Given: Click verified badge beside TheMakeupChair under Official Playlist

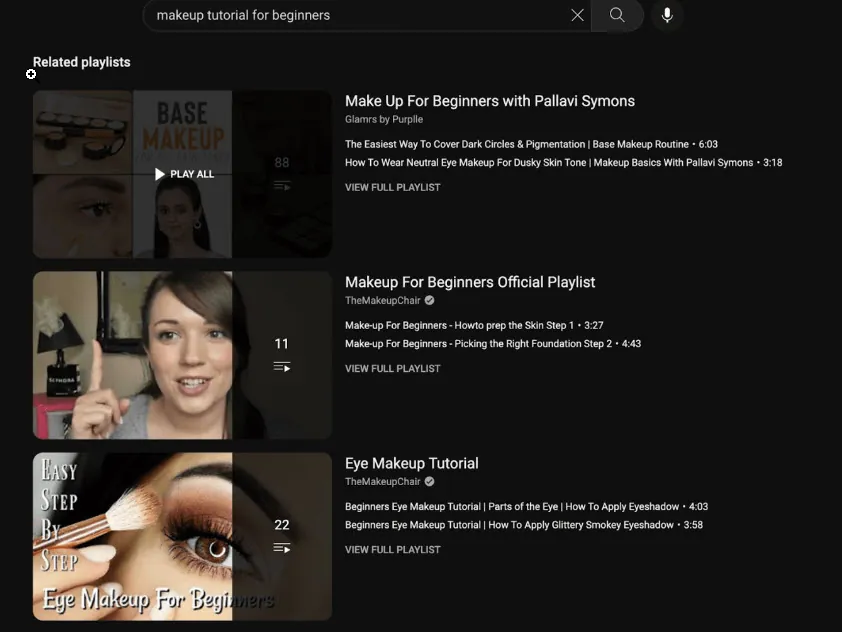Looking at the screenshot, I should coord(429,300).
